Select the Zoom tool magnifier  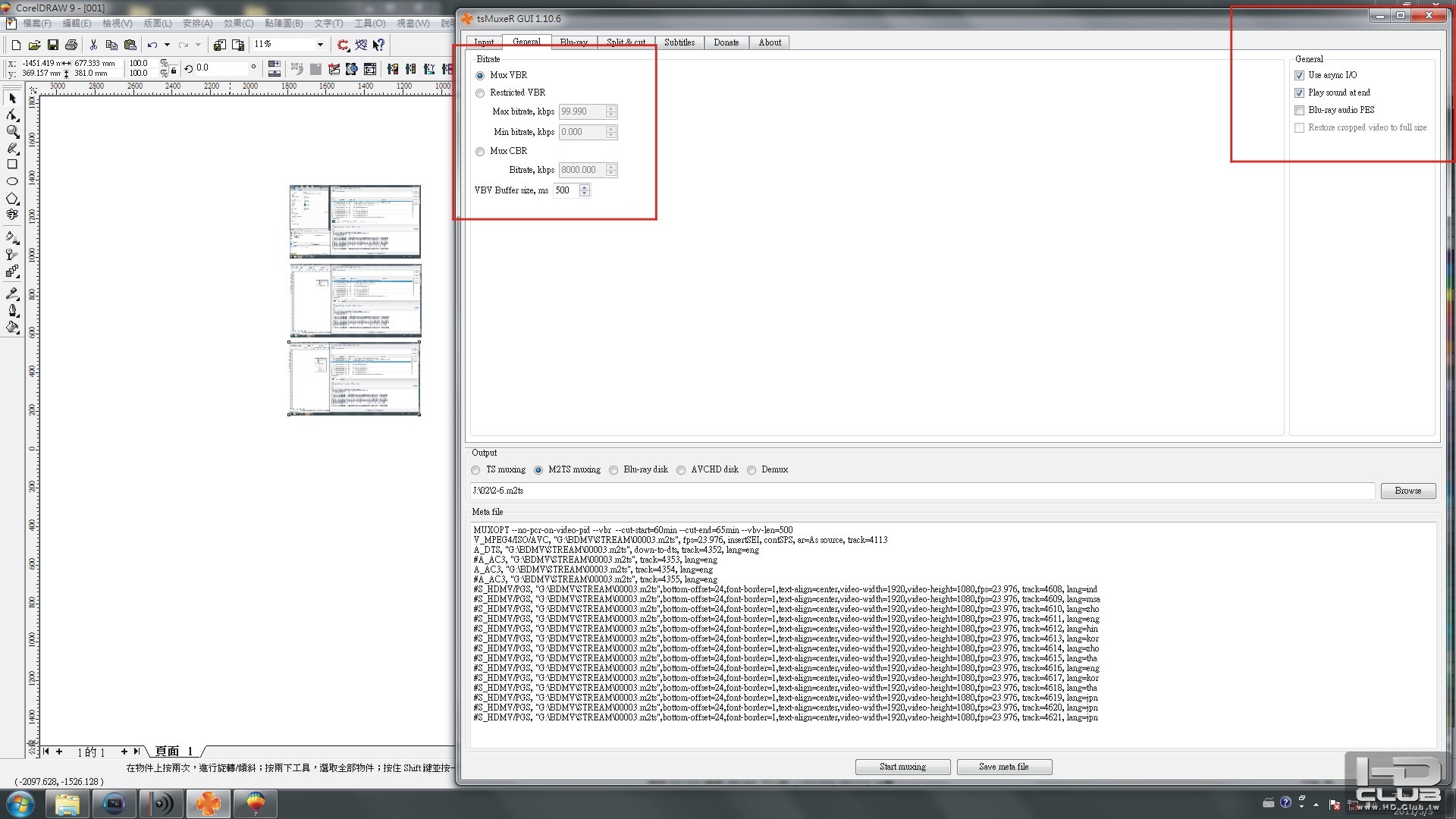(12, 132)
